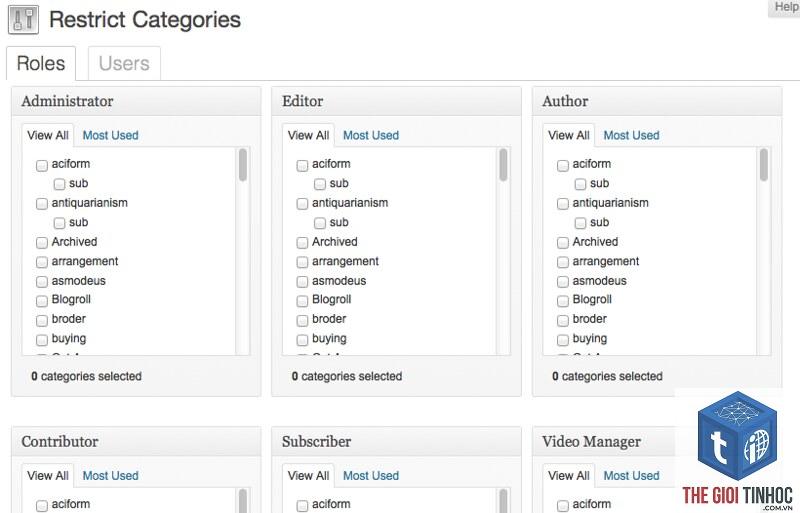The image size is (800, 513).
Task: Click the Administrator category list scrollbar
Action: [x=243, y=165]
